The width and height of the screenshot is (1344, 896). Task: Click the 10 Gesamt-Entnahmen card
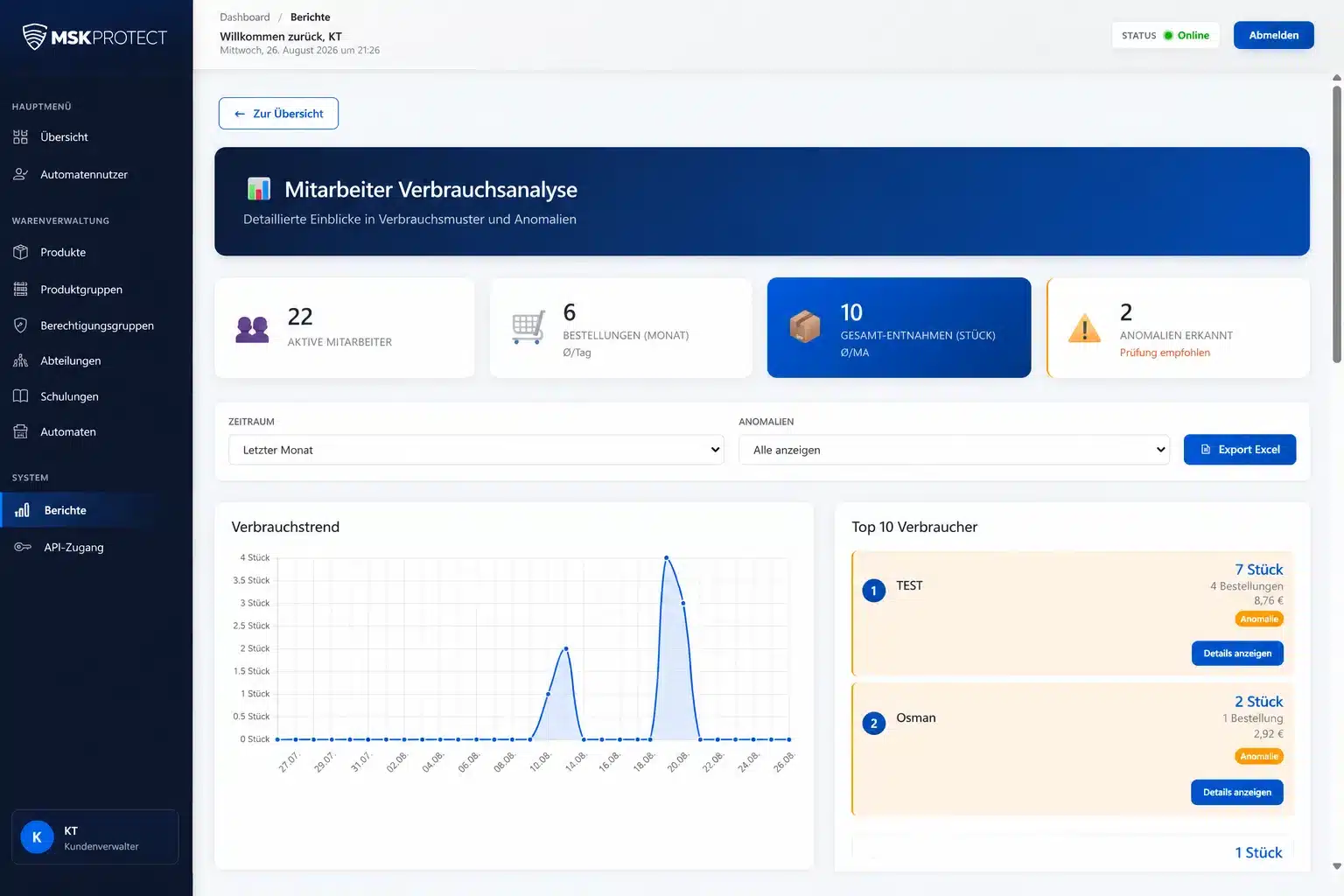tap(899, 328)
